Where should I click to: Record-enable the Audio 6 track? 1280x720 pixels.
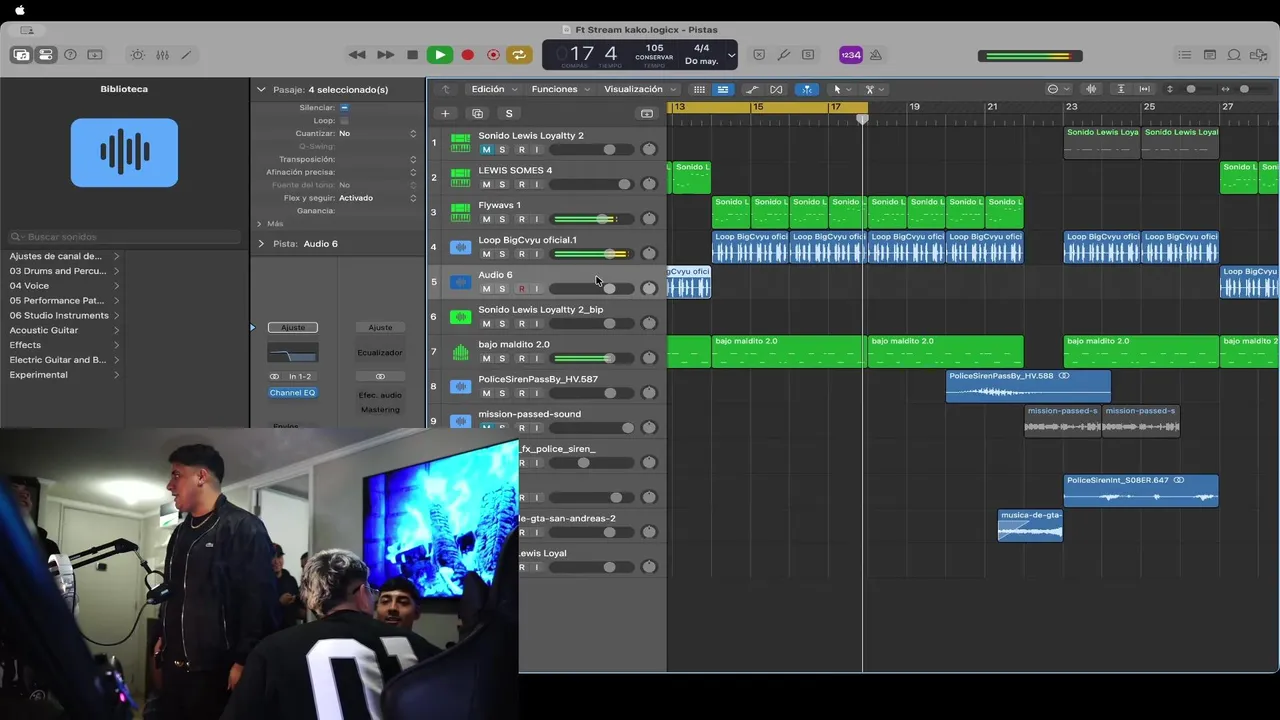coord(521,289)
